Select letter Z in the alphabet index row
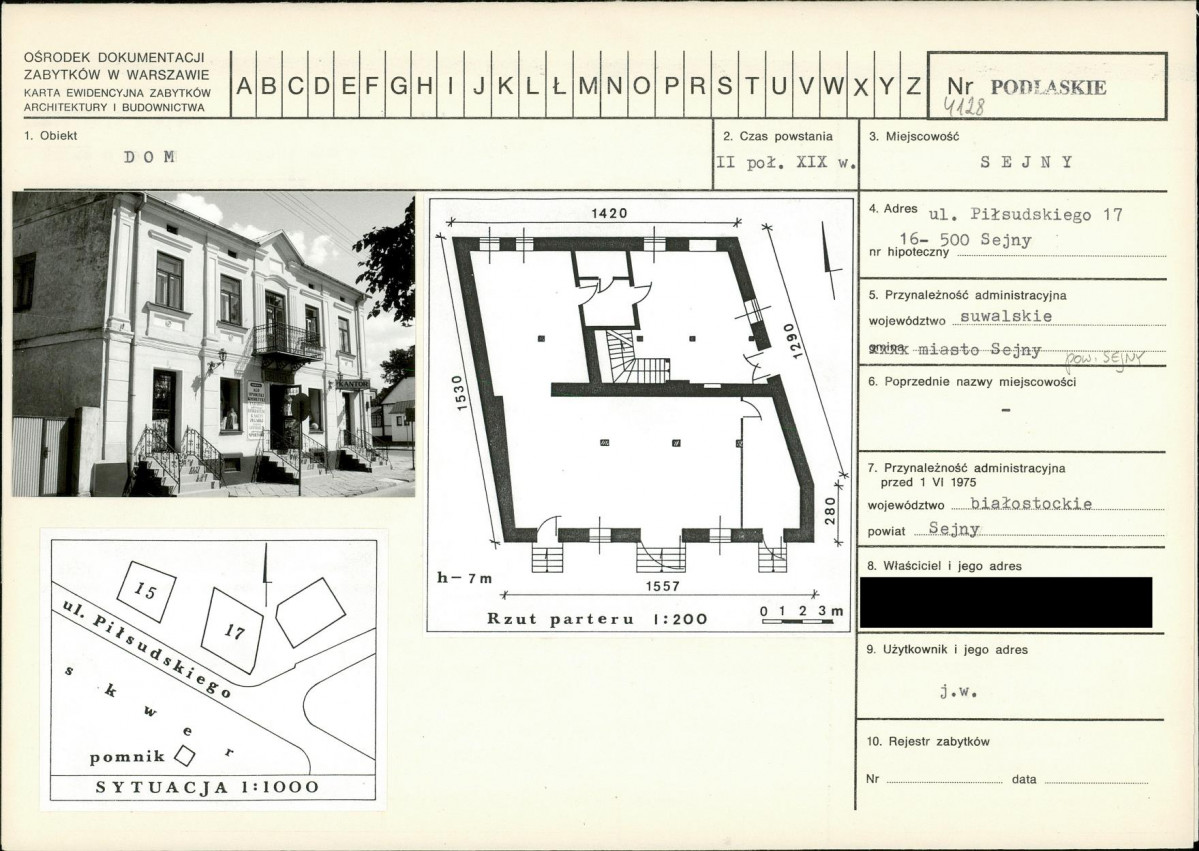Image resolution: width=1199 pixels, height=851 pixels. [912, 86]
